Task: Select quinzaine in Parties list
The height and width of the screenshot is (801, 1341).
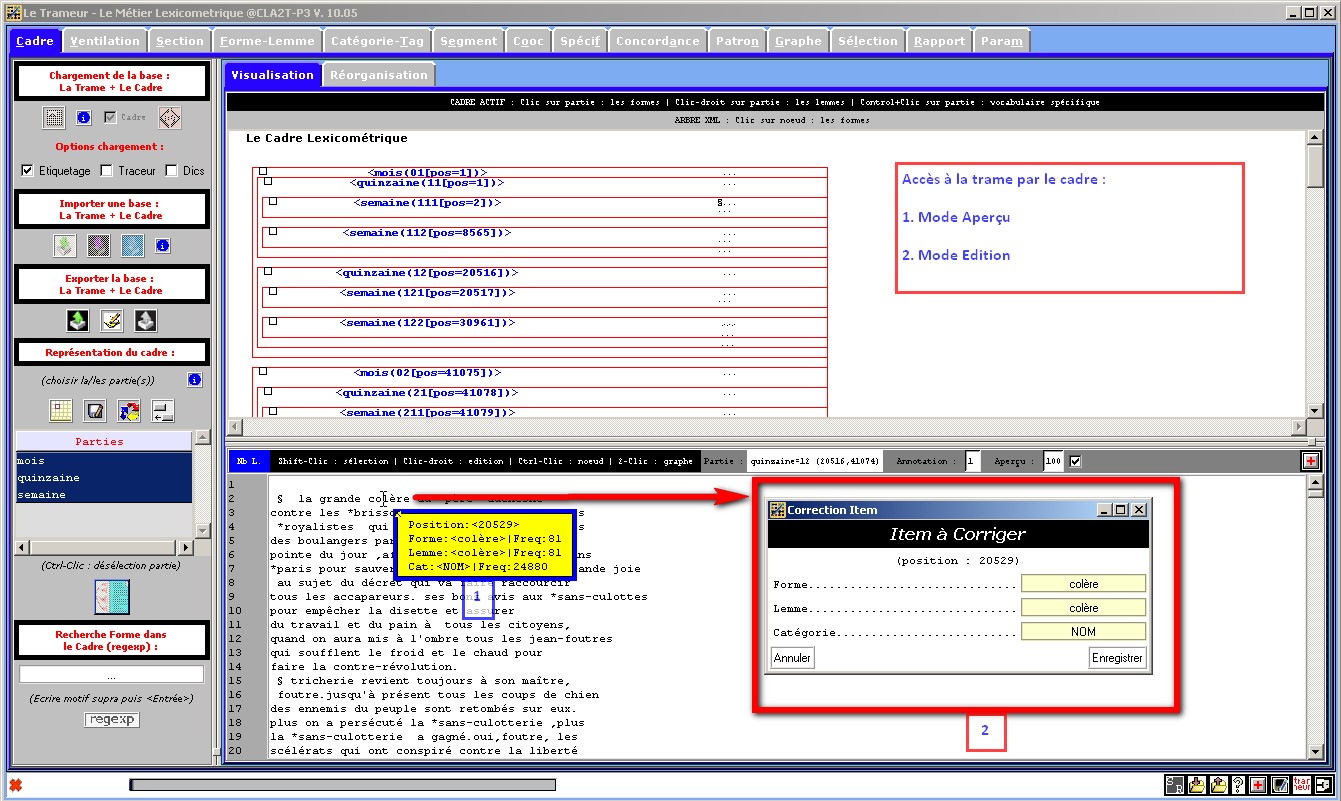Action: pos(103,477)
